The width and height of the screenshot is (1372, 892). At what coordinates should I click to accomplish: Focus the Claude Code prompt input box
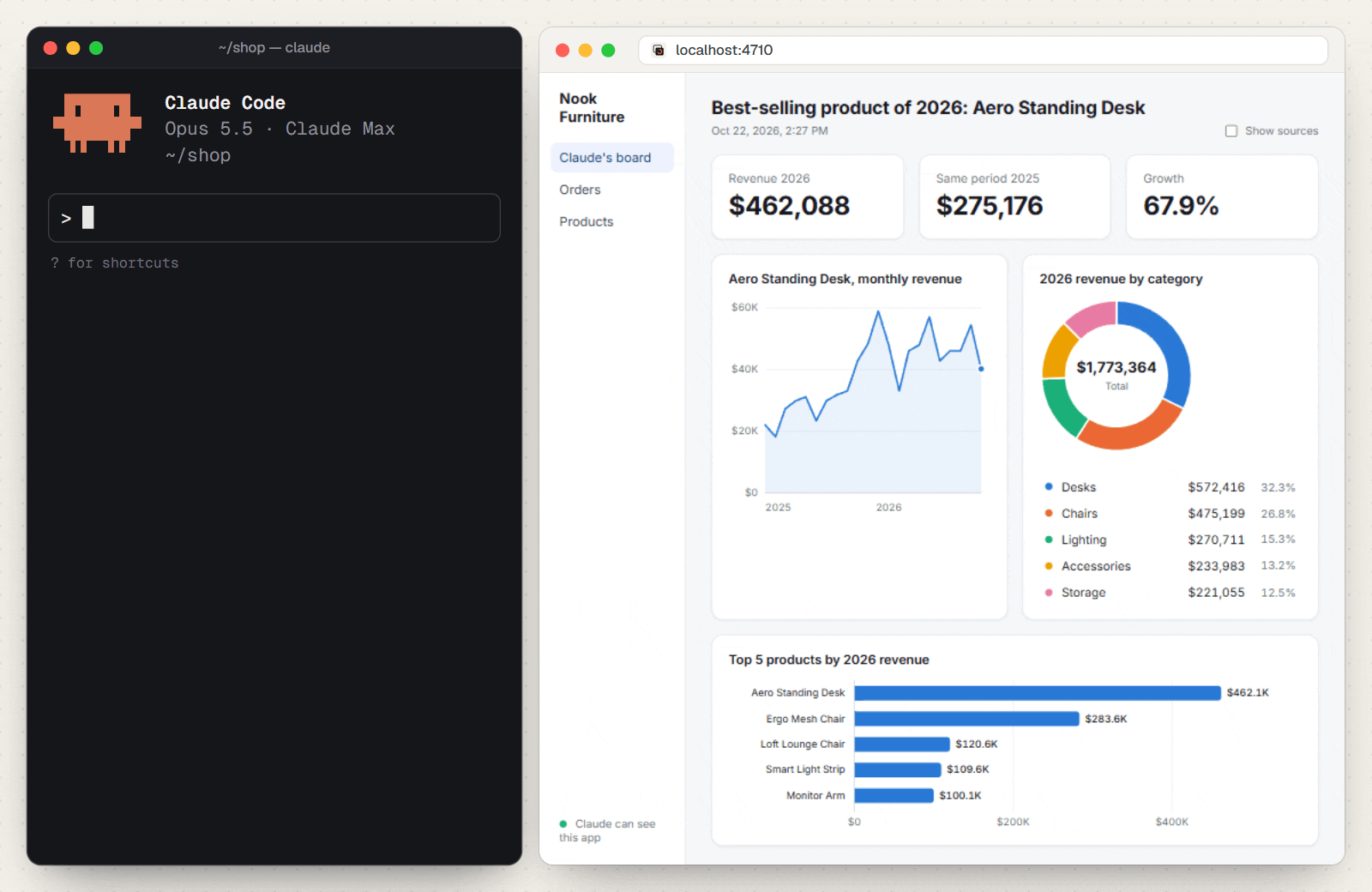click(x=274, y=218)
